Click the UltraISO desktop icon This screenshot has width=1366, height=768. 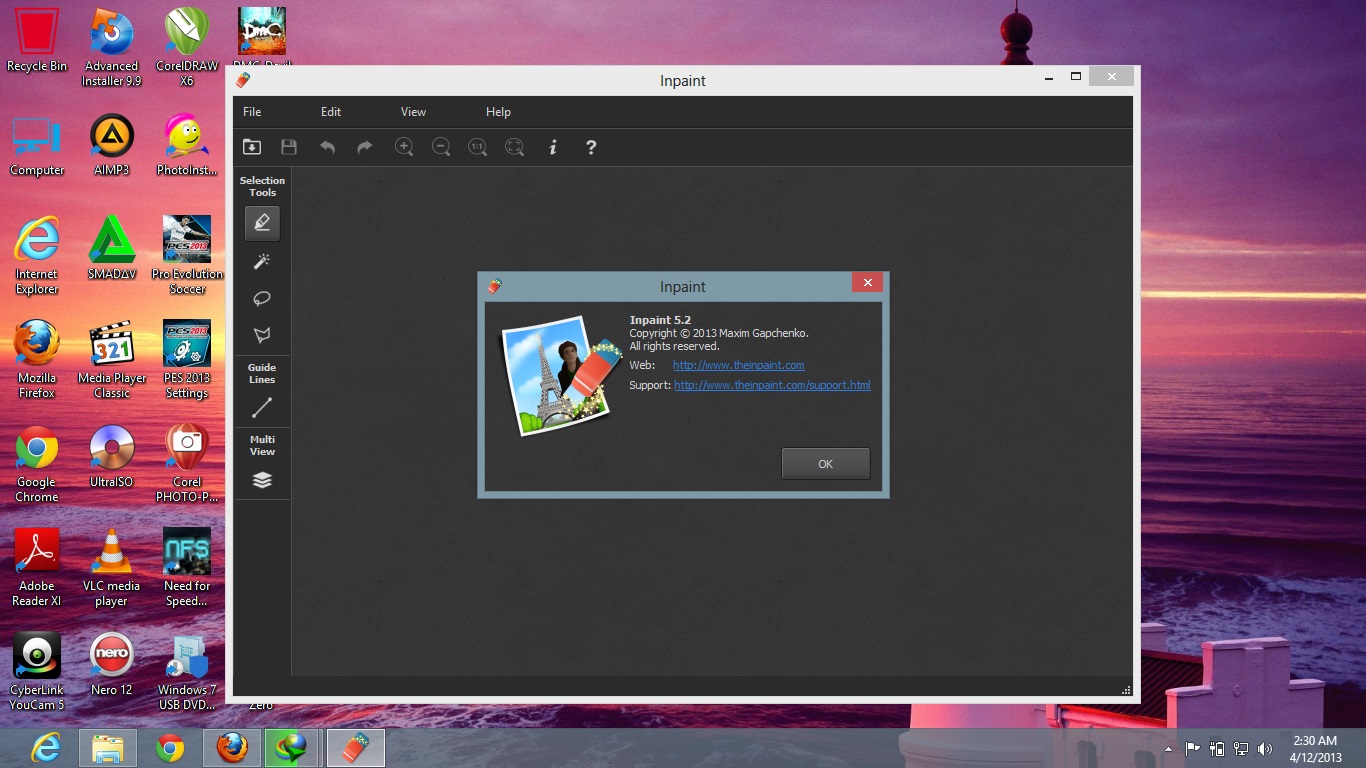tap(112, 456)
